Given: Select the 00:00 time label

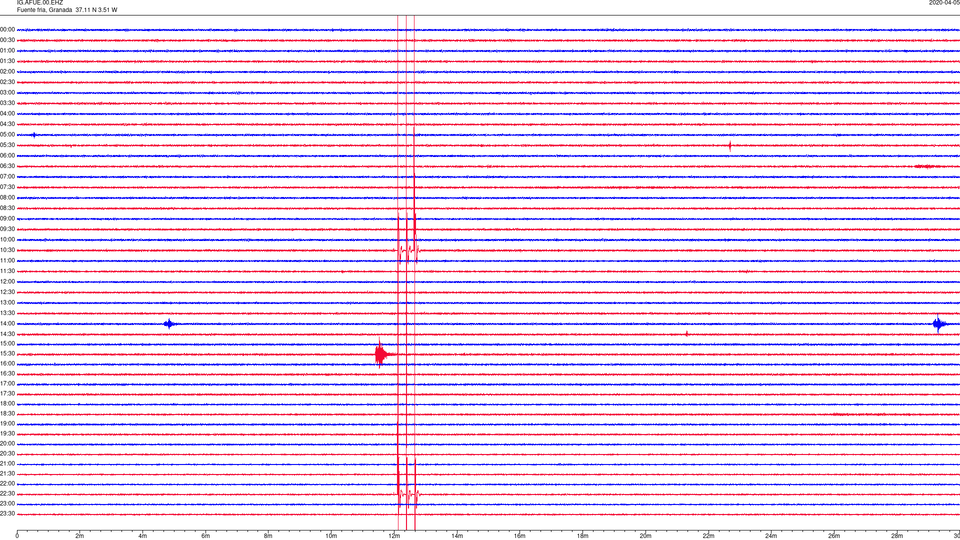Looking at the screenshot, I should click(x=7, y=29).
